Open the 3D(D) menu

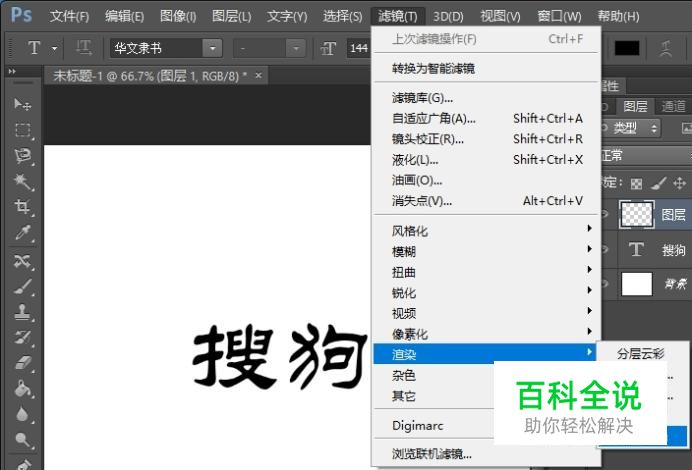pyautogui.click(x=448, y=16)
